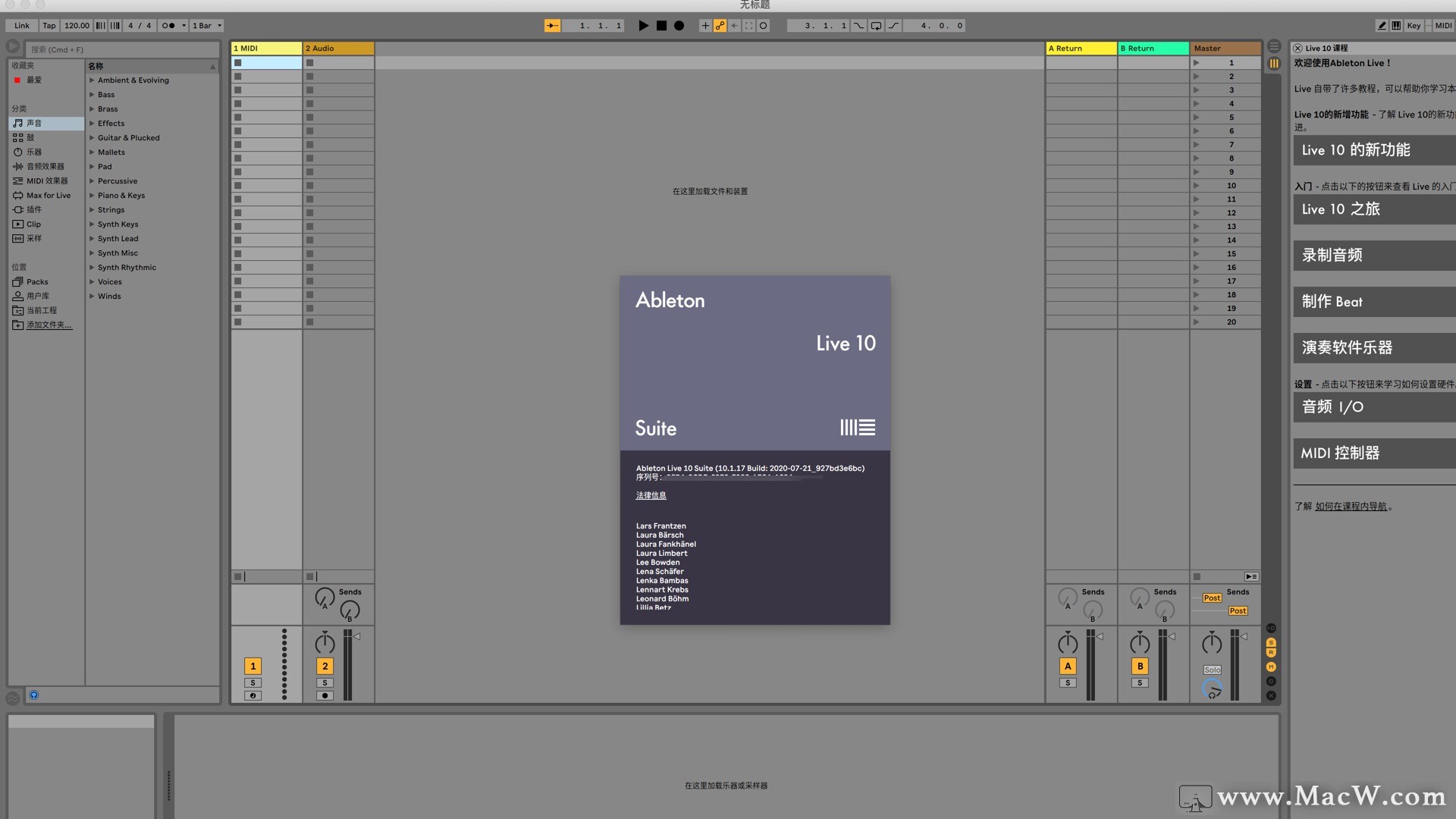Click the metronome icon

point(168,25)
